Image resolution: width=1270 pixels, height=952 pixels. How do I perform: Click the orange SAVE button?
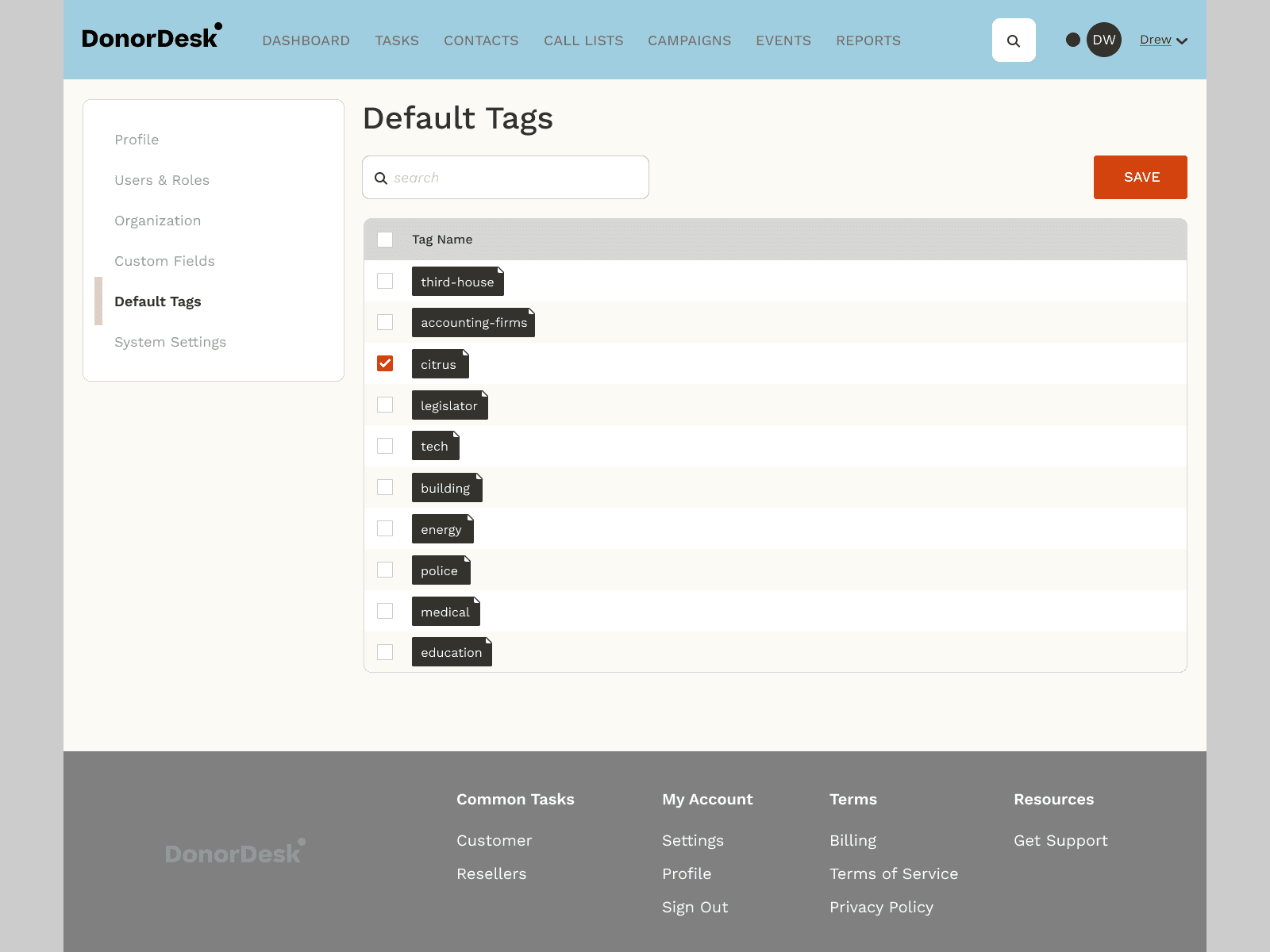point(1141,177)
